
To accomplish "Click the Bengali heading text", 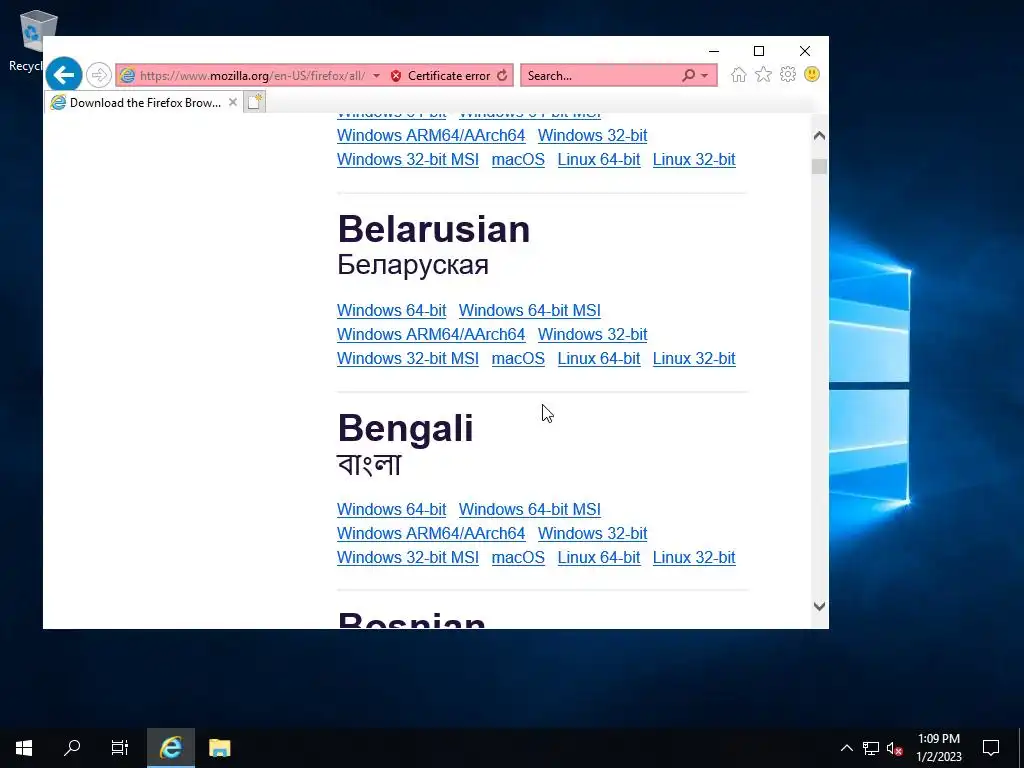I will coord(406,428).
